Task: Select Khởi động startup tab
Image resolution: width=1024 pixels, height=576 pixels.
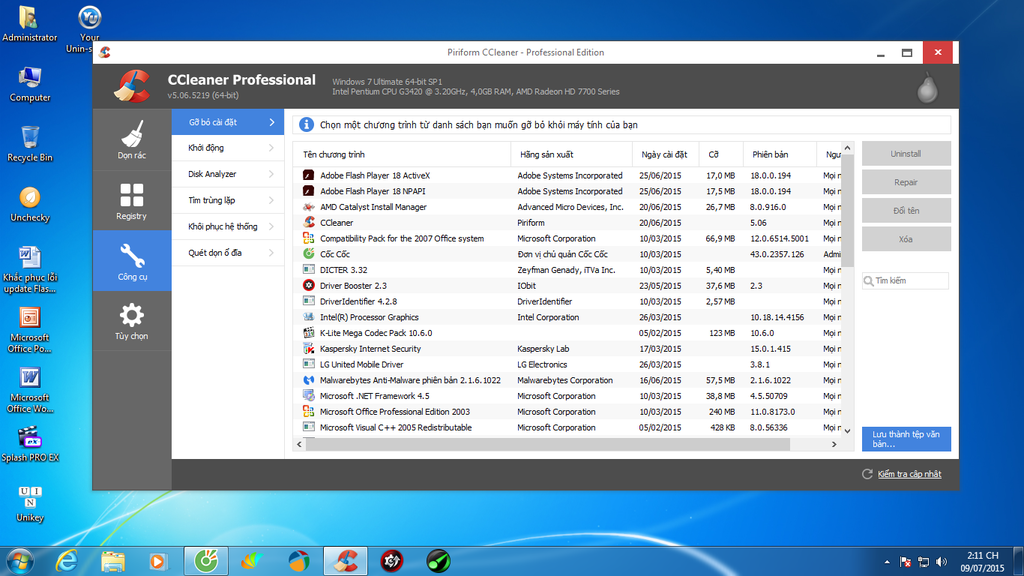Action: 227,148
